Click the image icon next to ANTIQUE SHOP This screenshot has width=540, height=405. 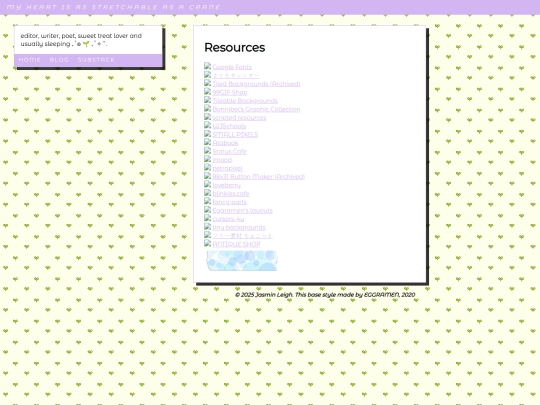point(207,243)
